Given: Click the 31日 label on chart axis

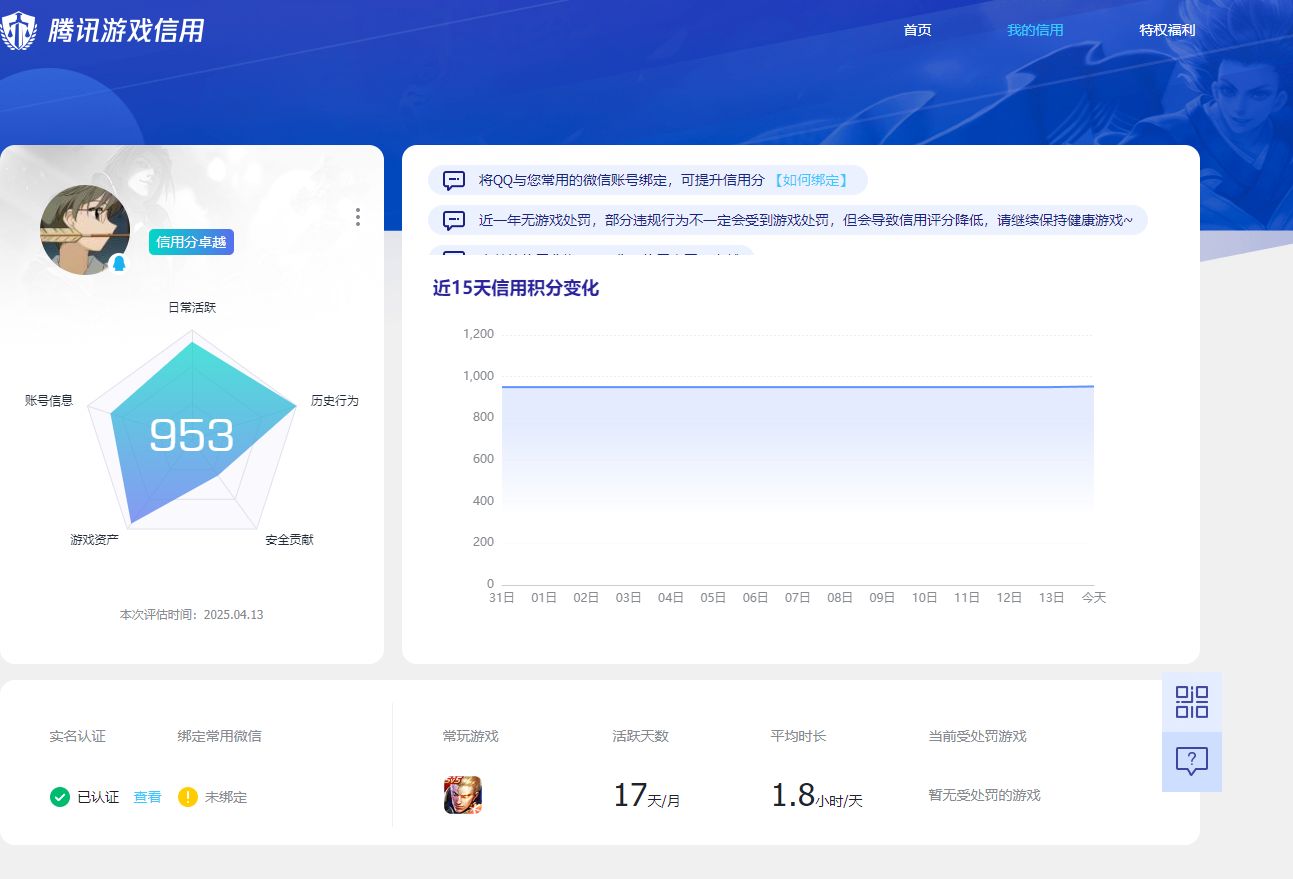Looking at the screenshot, I should (501, 598).
